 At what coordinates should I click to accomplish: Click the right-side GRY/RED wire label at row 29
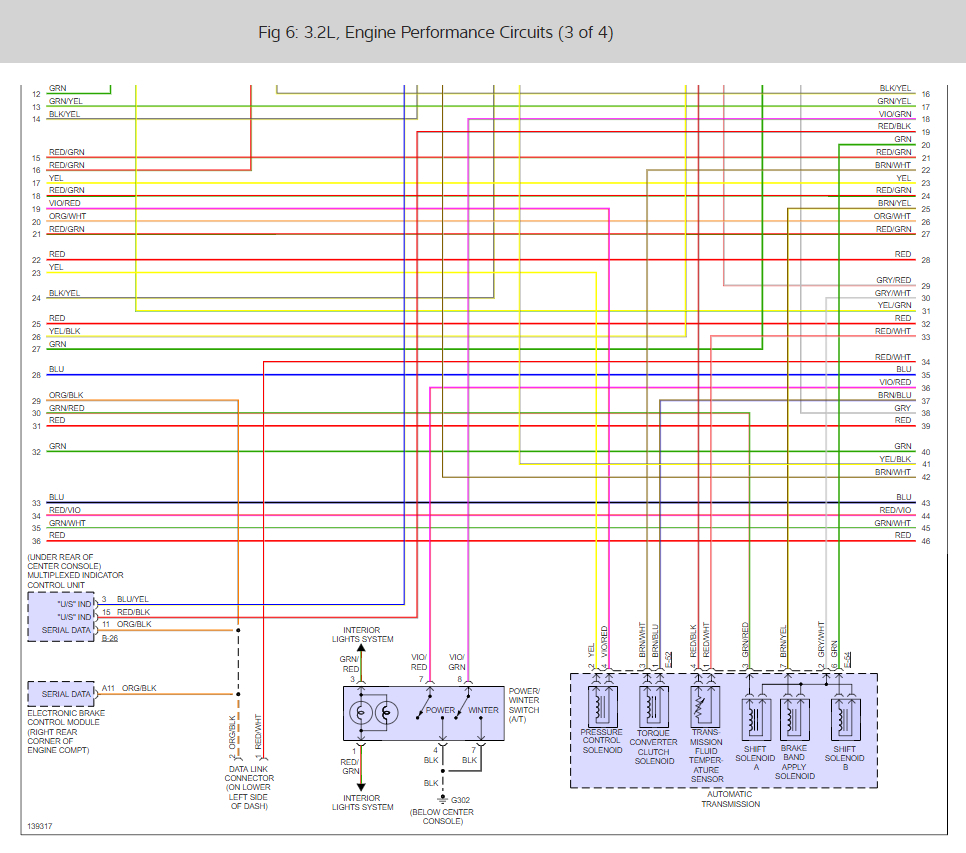[894, 280]
